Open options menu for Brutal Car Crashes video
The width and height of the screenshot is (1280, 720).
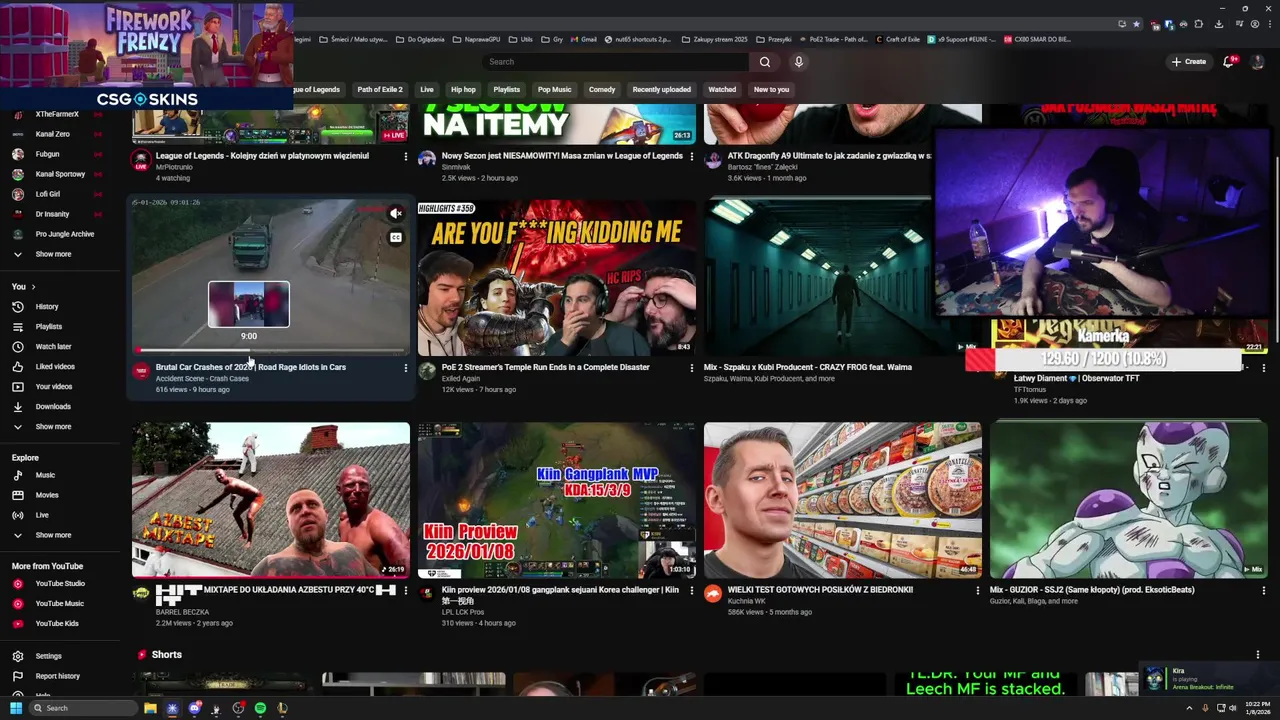(x=405, y=368)
